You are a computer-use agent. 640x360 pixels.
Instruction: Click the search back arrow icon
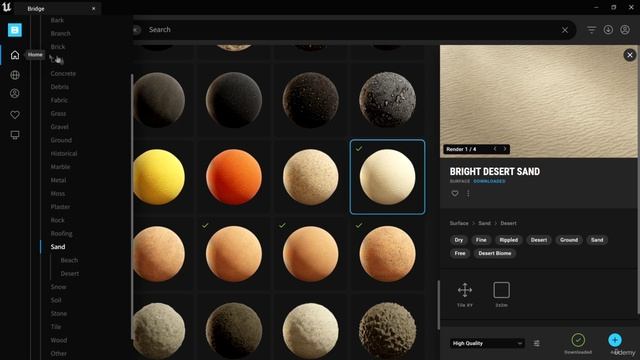click(137, 30)
